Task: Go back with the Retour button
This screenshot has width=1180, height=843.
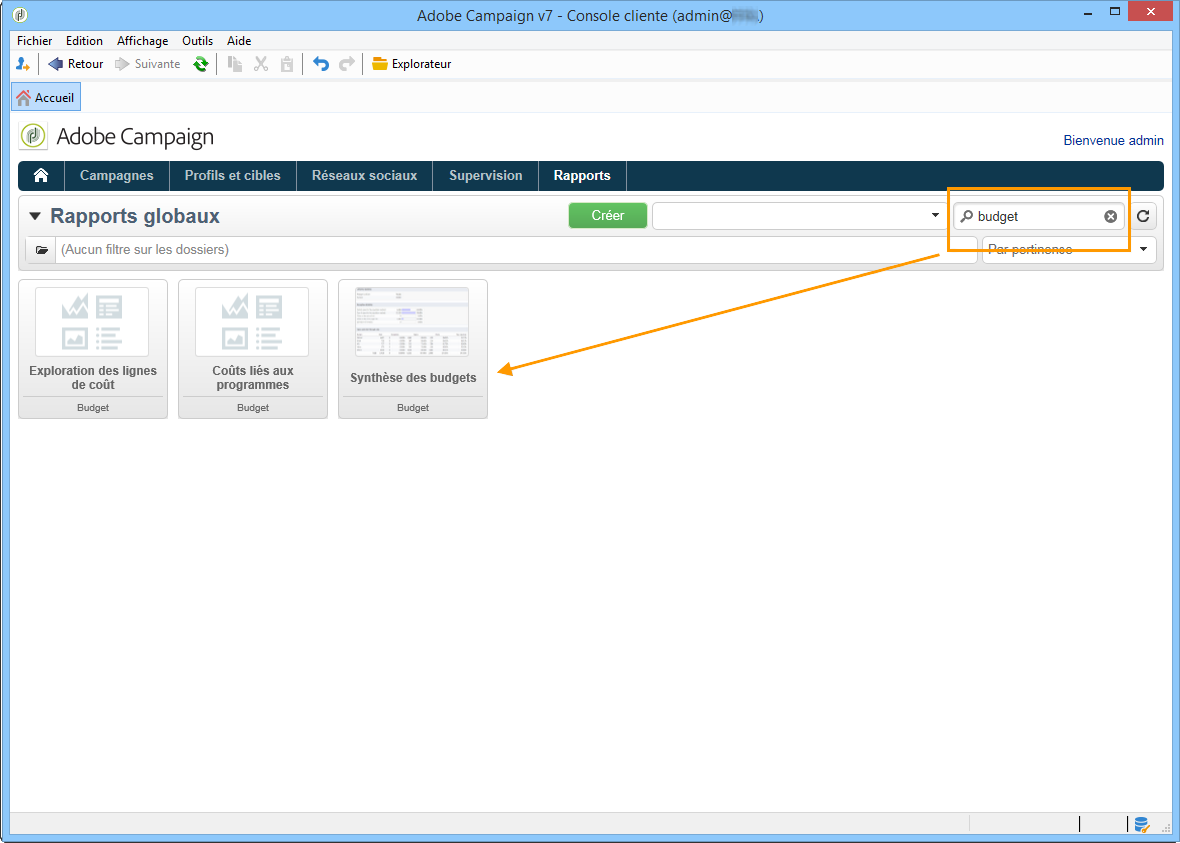Action: [x=75, y=64]
